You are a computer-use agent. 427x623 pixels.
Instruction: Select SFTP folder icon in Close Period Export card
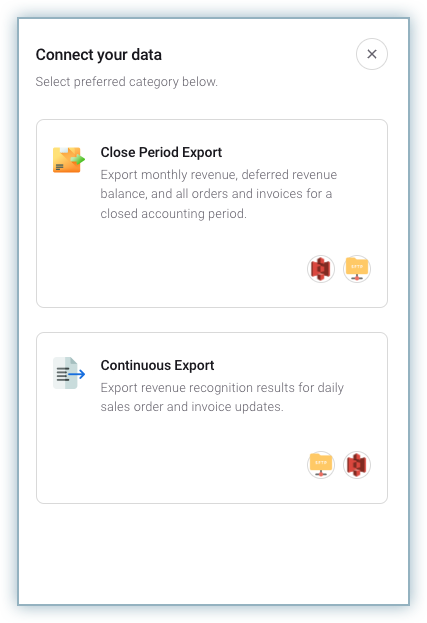click(357, 269)
